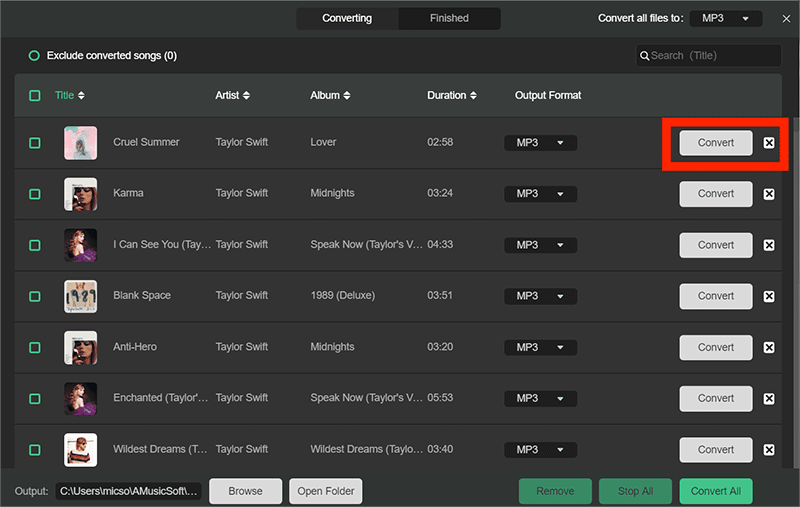Close the converter window
Image resolution: width=800 pixels, height=507 pixels.
[786, 19]
